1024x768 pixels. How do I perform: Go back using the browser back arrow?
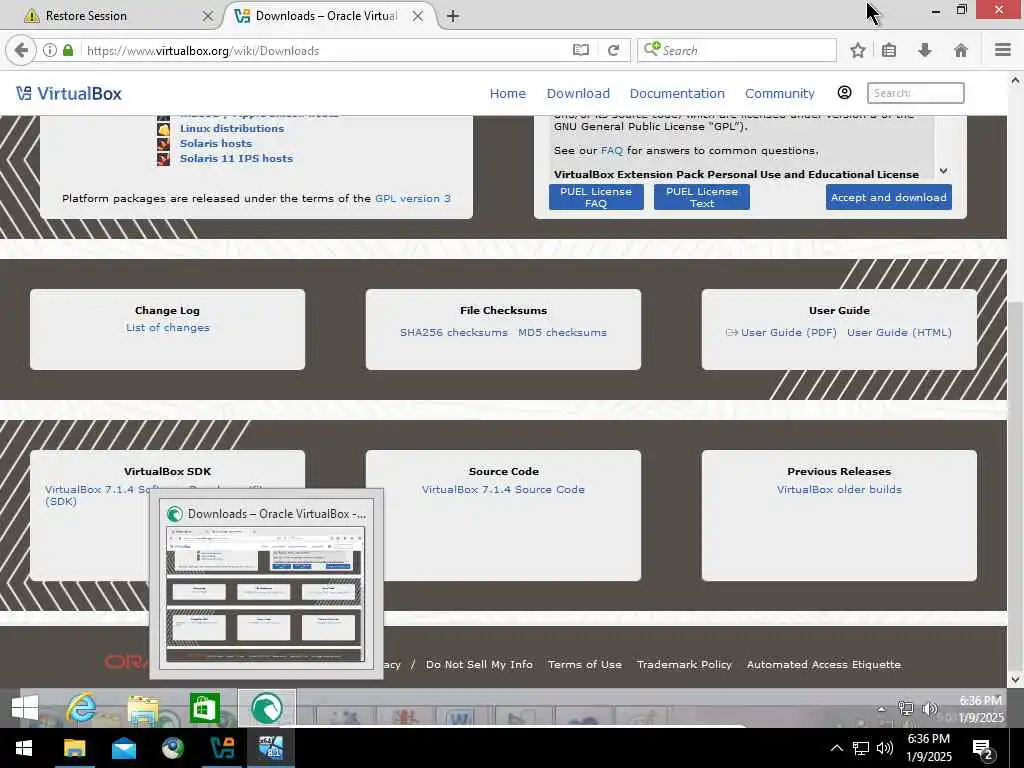(21, 50)
